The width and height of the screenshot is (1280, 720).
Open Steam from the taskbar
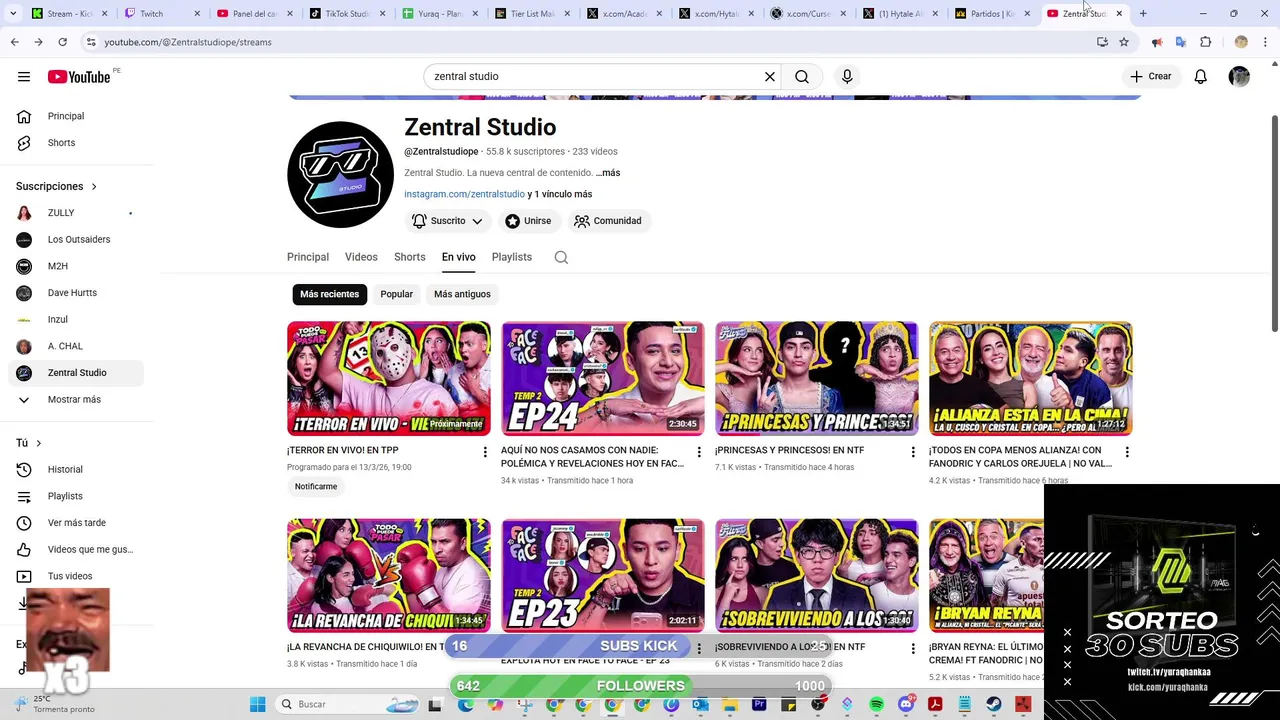(x=994, y=704)
